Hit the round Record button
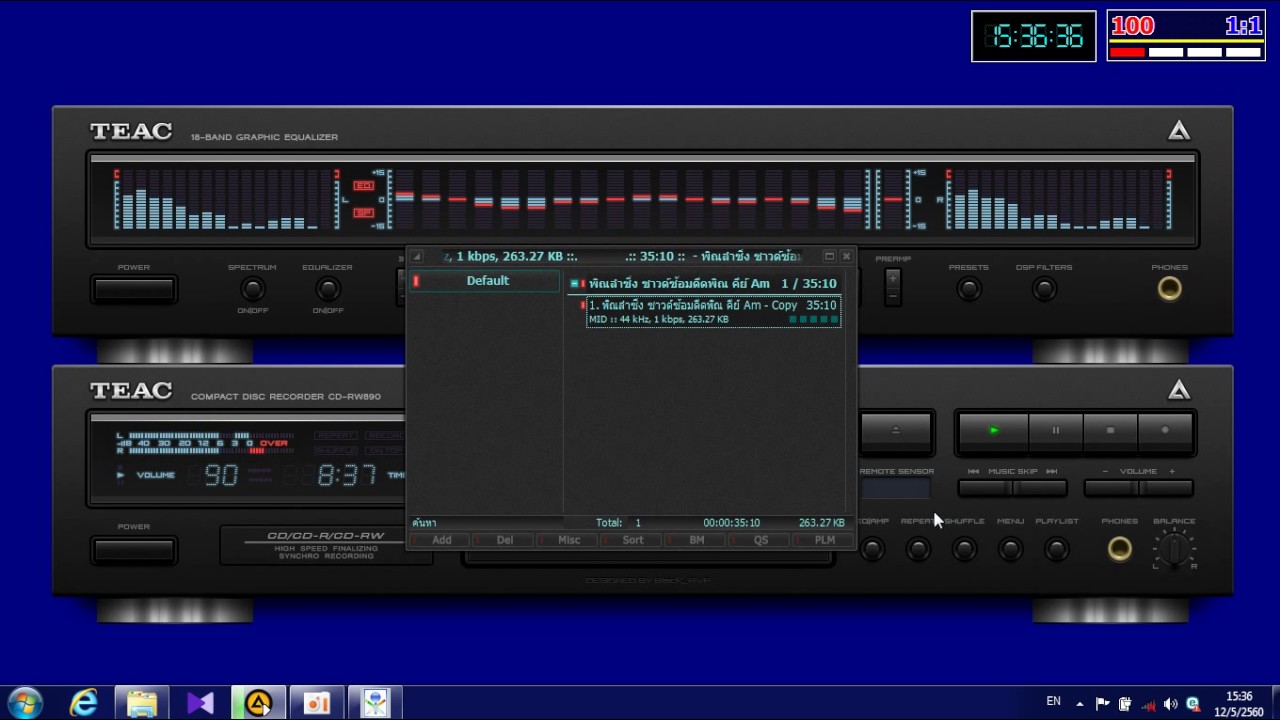The width and height of the screenshot is (1280, 720). click(x=1165, y=430)
